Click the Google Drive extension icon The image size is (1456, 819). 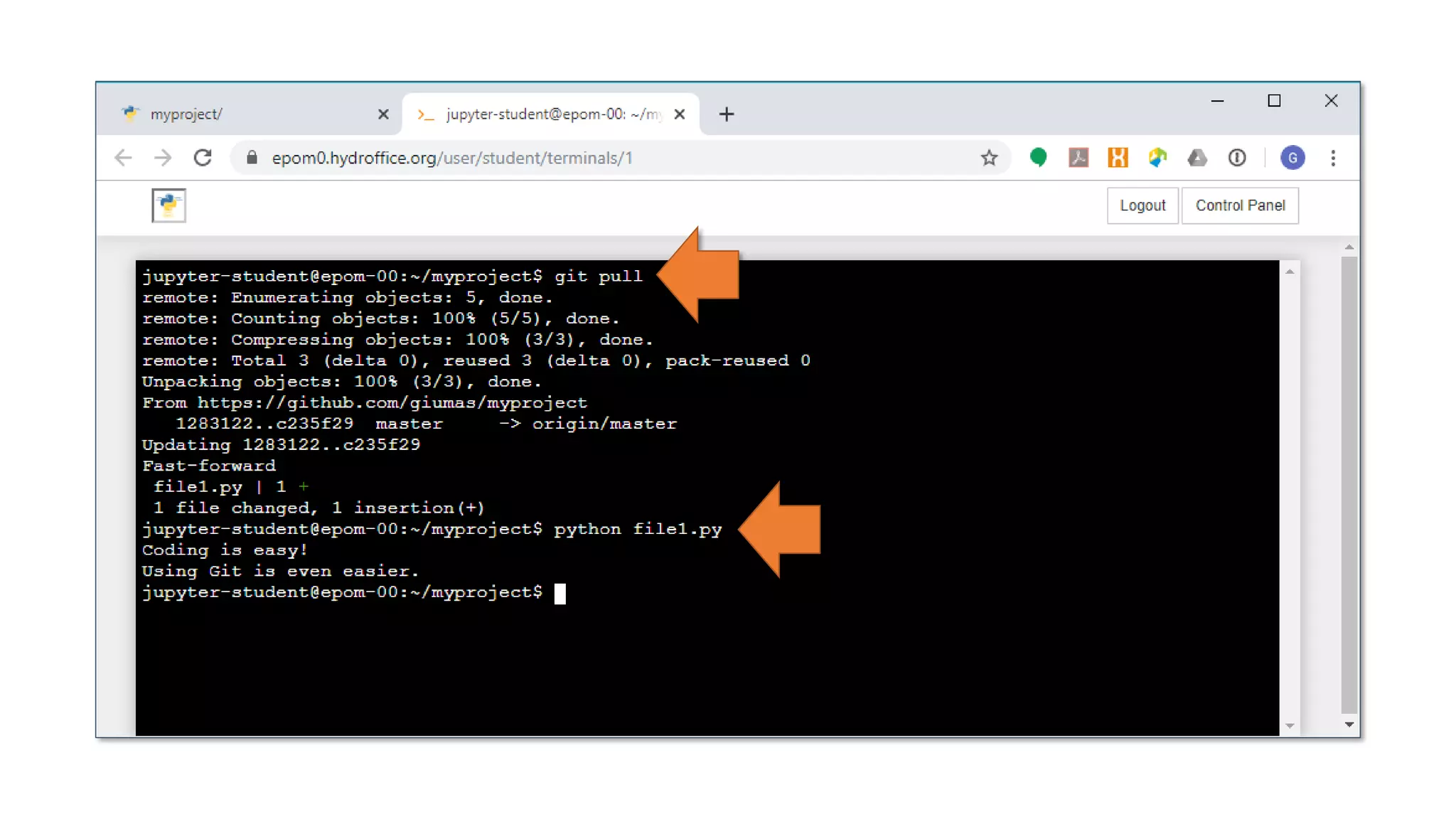coord(1197,158)
